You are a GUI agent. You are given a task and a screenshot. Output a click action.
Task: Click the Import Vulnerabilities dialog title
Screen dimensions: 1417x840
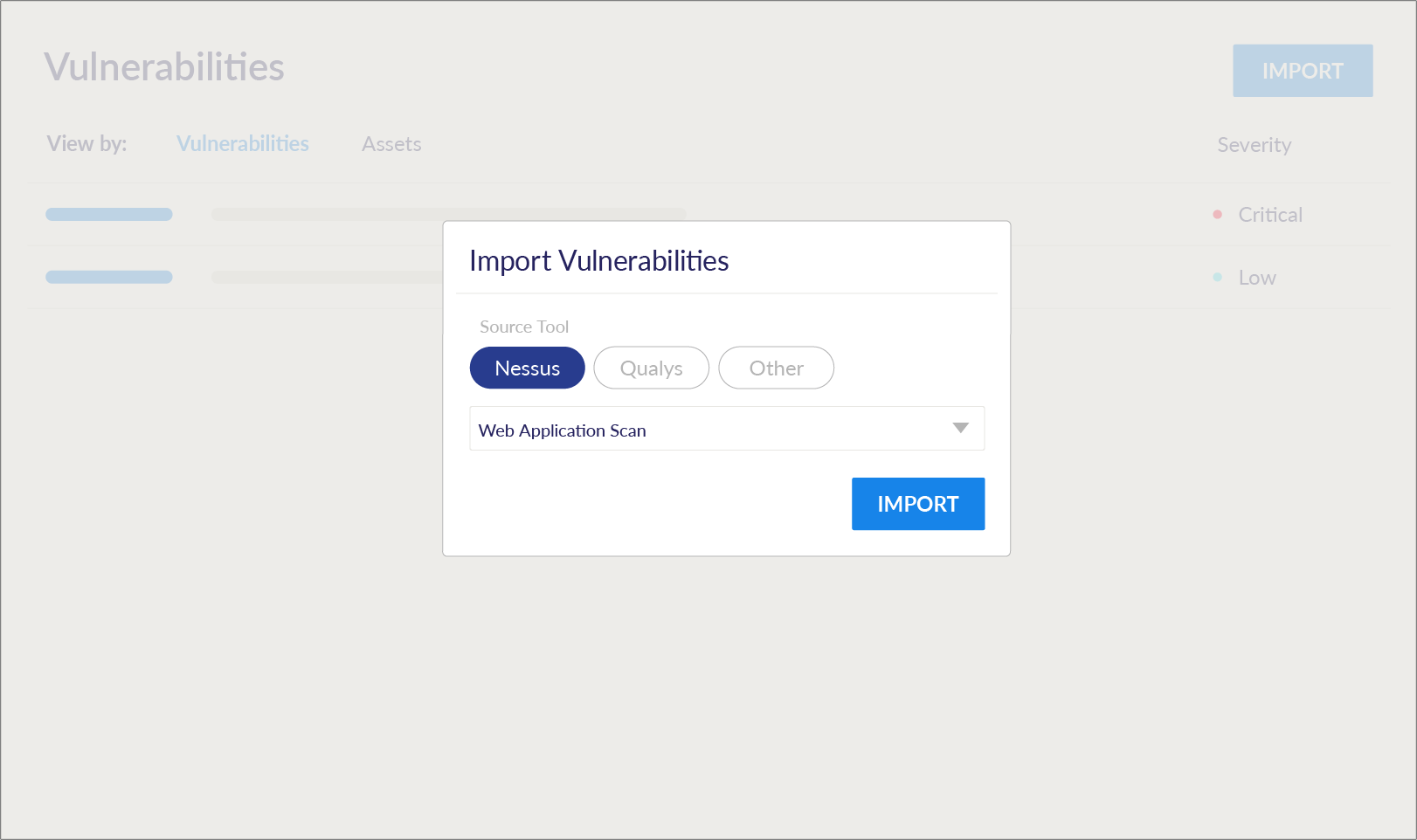click(x=598, y=261)
